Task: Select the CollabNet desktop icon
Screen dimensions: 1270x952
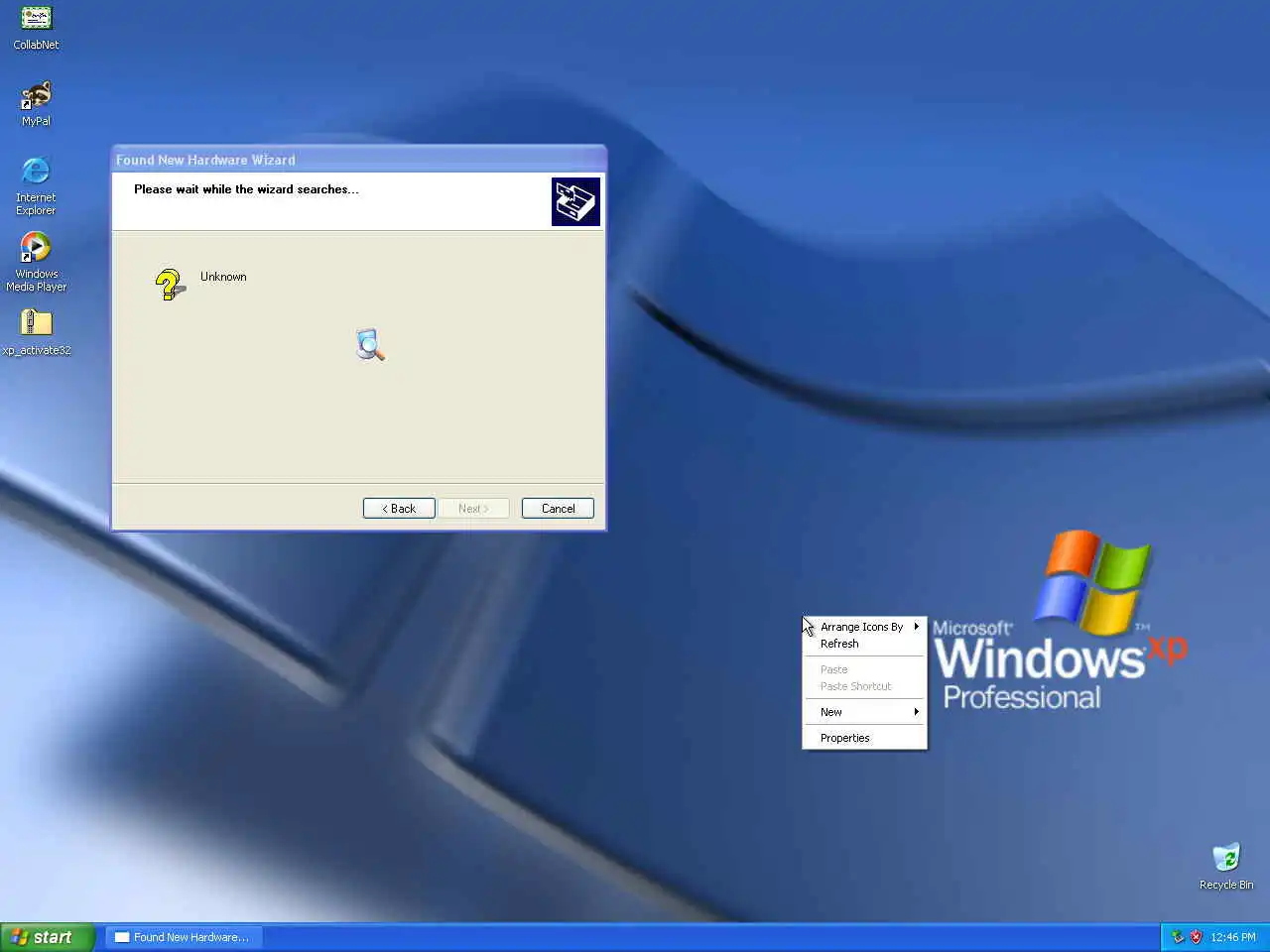Action: click(x=36, y=28)
